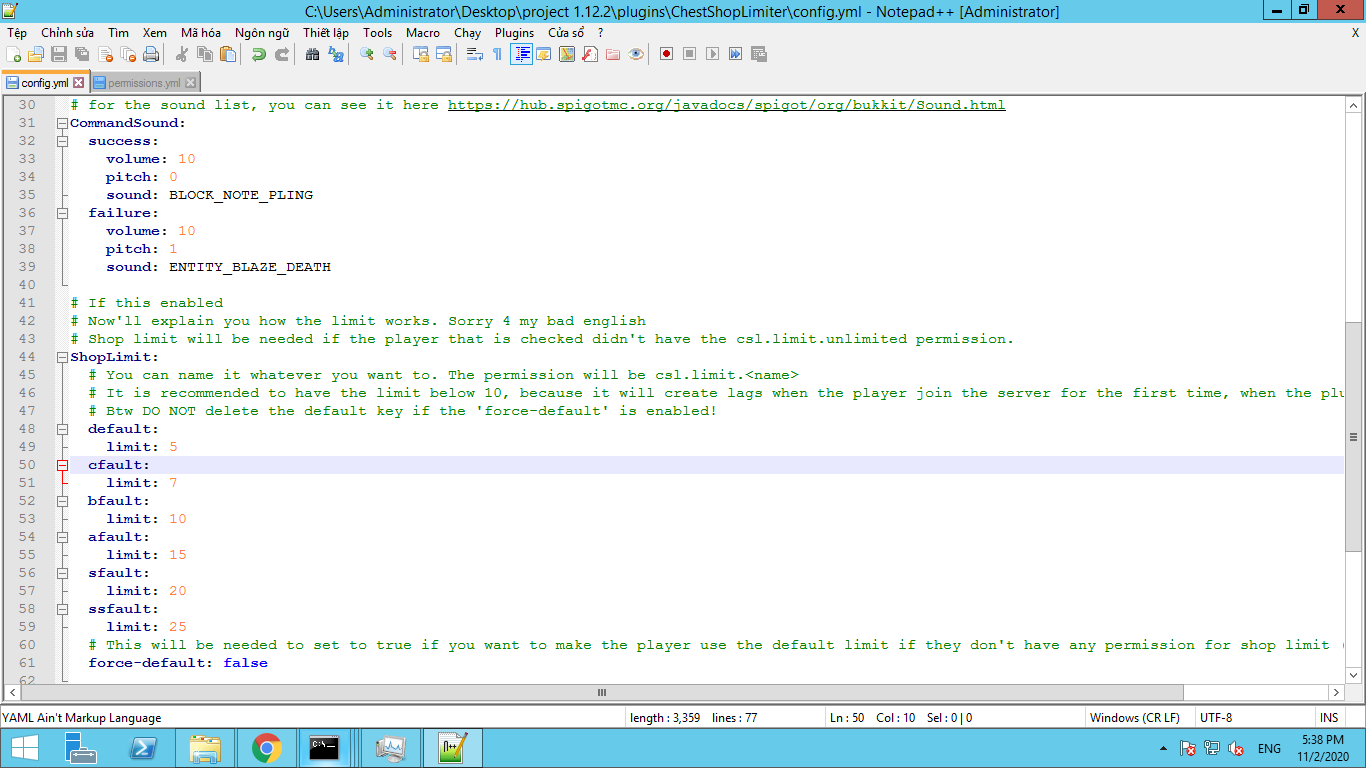1366x768 pixels.
Task: Click the Open file toolbar icon
Action: [x=36, y=54]
